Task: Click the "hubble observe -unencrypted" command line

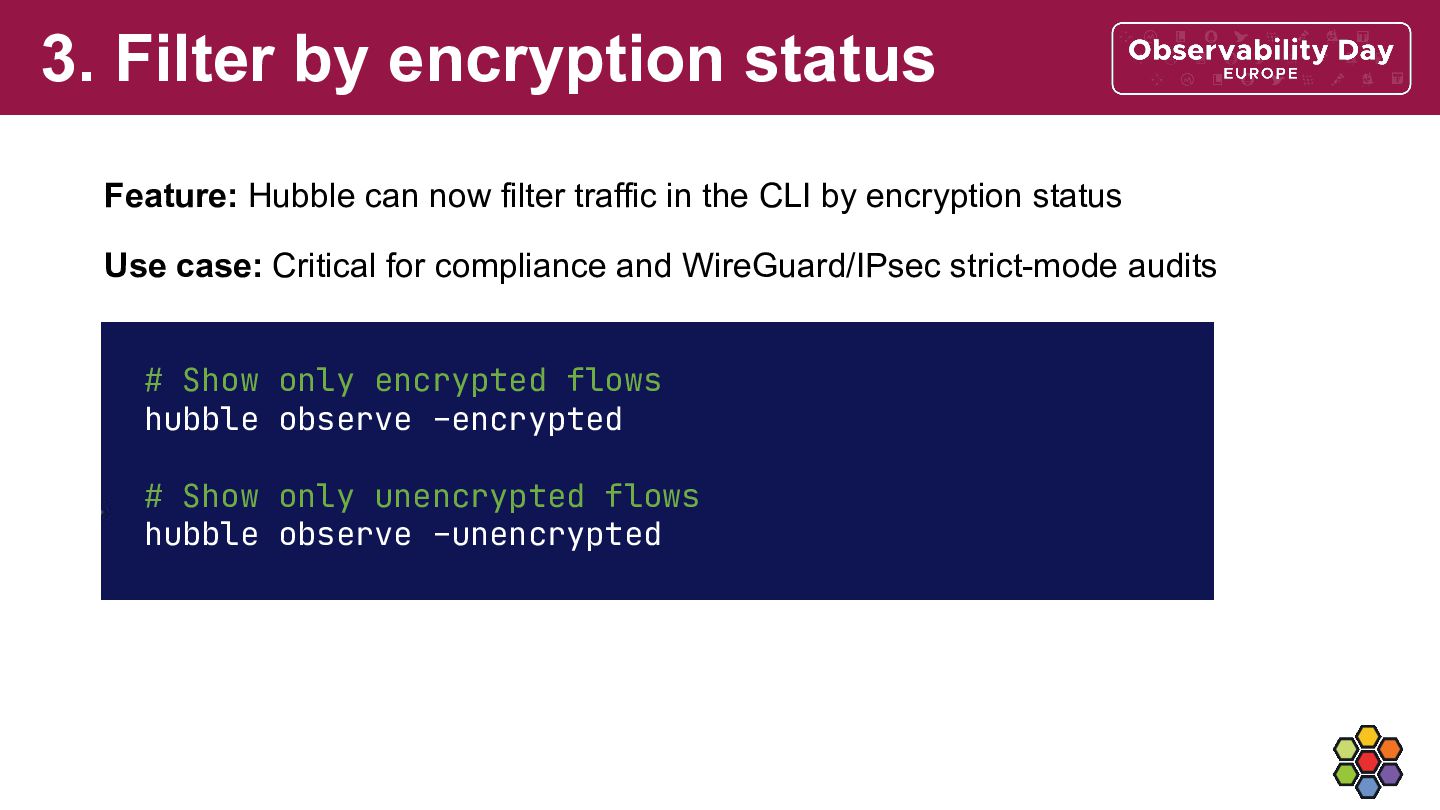Action: pos(403,534)
